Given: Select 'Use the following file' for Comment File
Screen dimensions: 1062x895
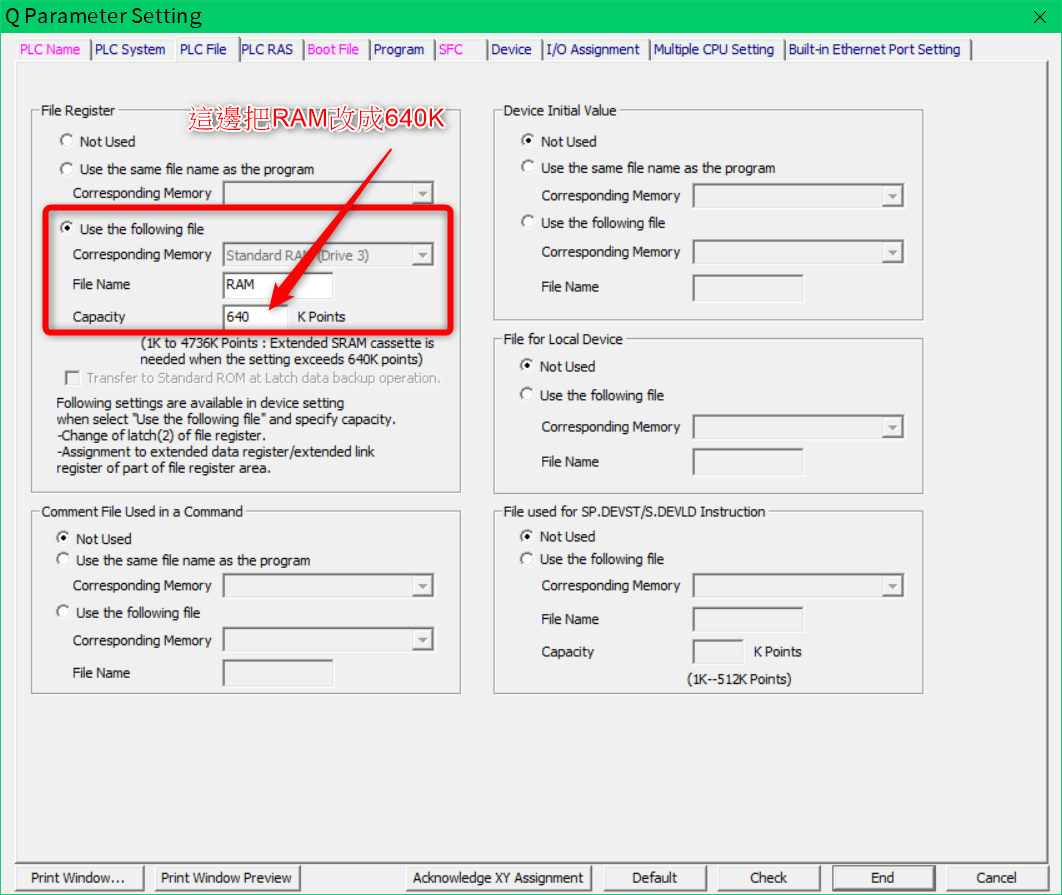Looking at the screenshot, I should click(64, 612).
